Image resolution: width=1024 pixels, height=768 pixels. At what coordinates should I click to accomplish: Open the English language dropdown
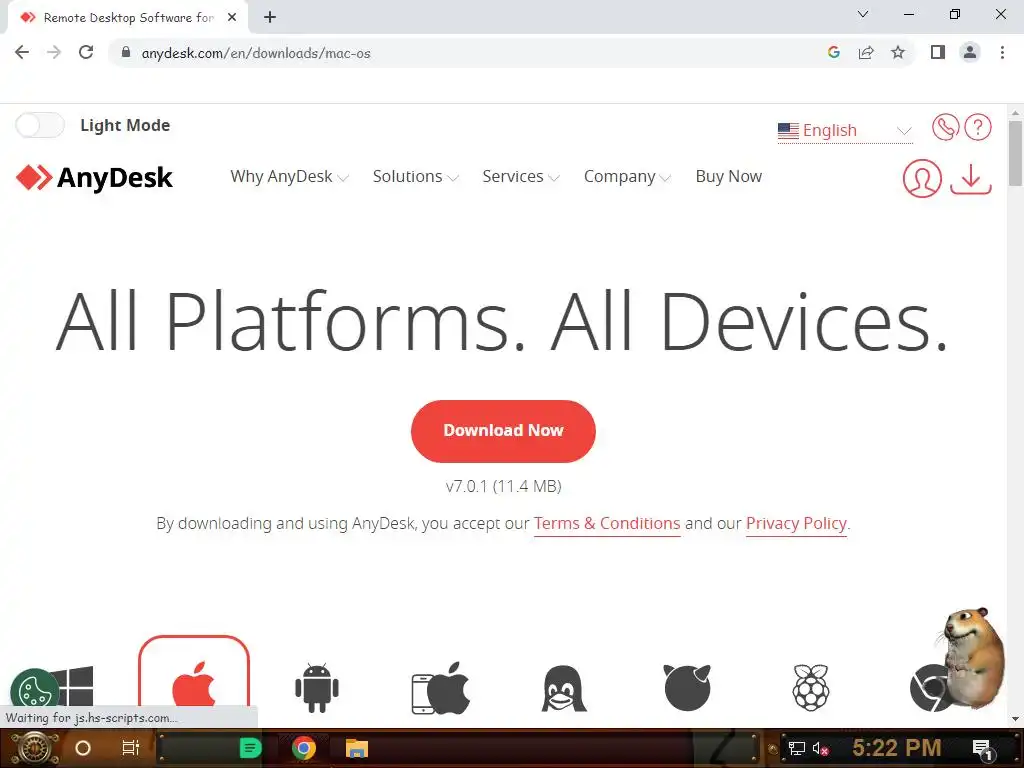(x=844, y=131)
